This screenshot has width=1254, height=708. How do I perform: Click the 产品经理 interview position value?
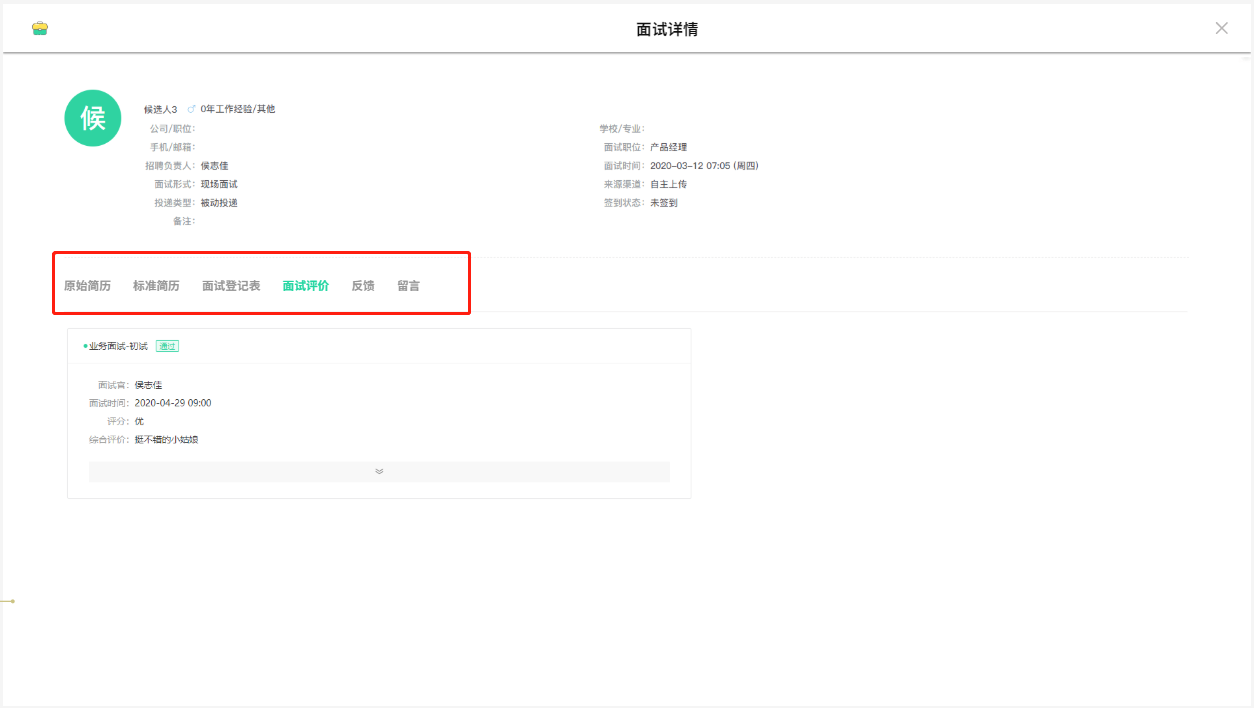(668, 147)
